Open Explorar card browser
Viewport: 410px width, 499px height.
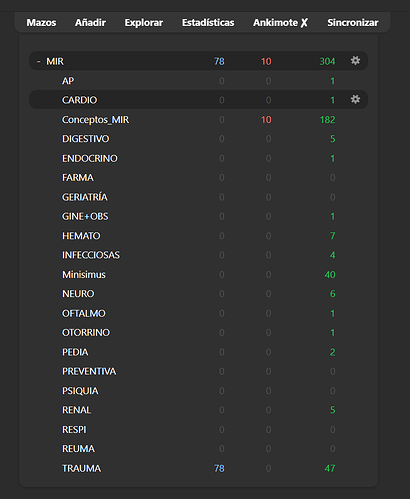click(x=144, y=23)
